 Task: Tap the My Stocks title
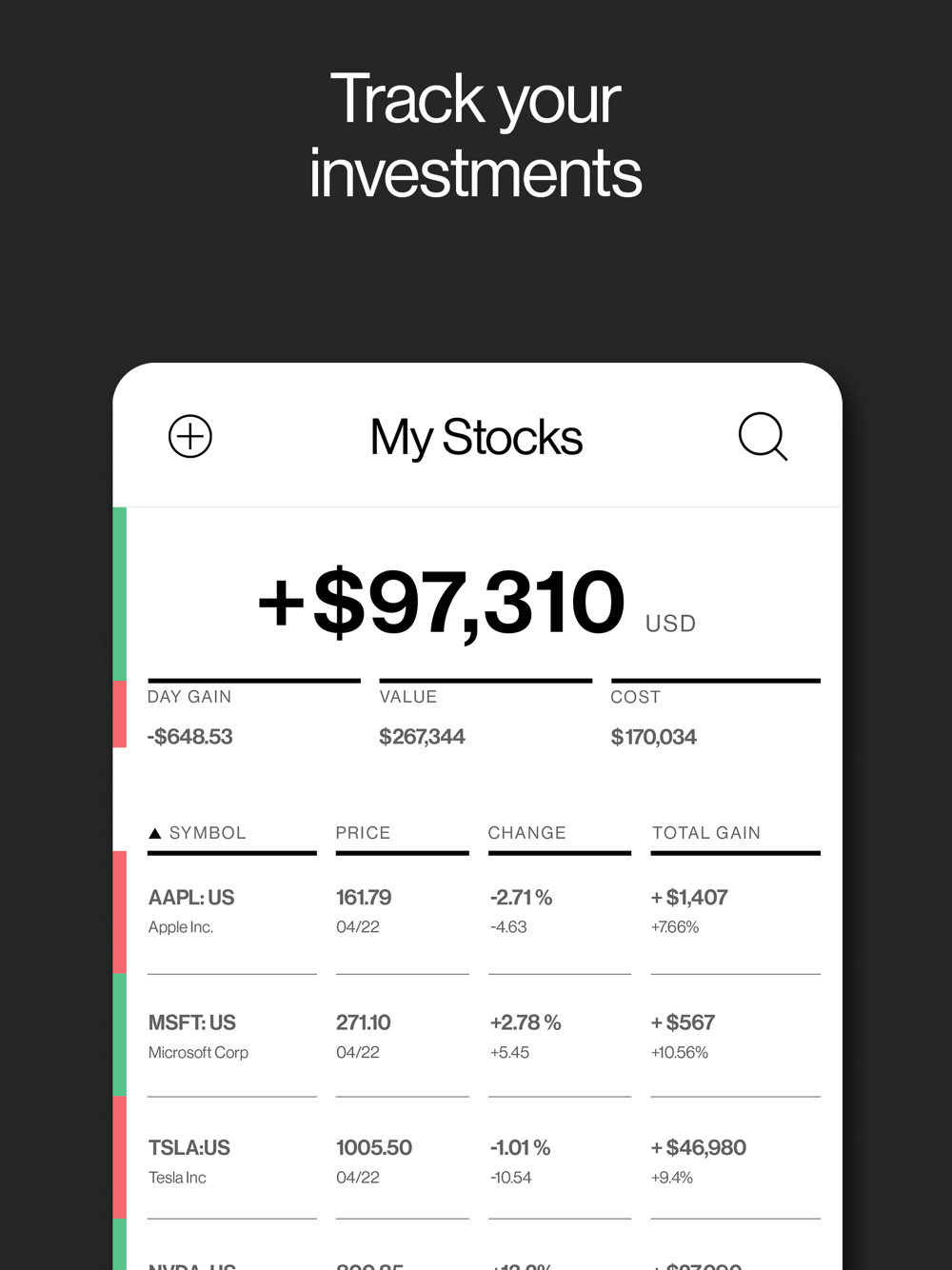tap(476, 438)
